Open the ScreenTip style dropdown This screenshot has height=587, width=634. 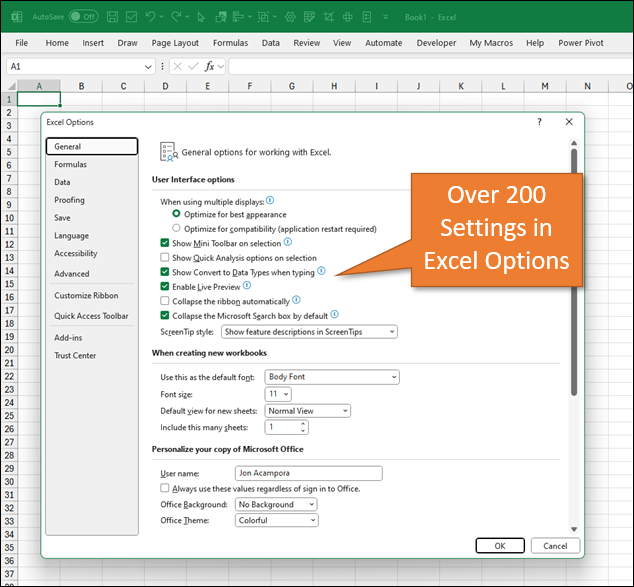click(x=309, y=331)
